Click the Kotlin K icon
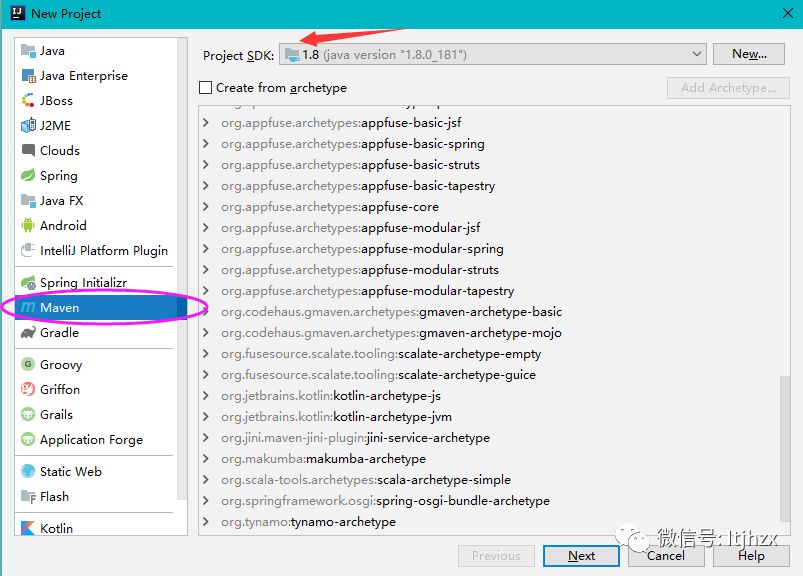Image resolution: width=803 pixels, height=576 pixels. click(x=28, y=528)
